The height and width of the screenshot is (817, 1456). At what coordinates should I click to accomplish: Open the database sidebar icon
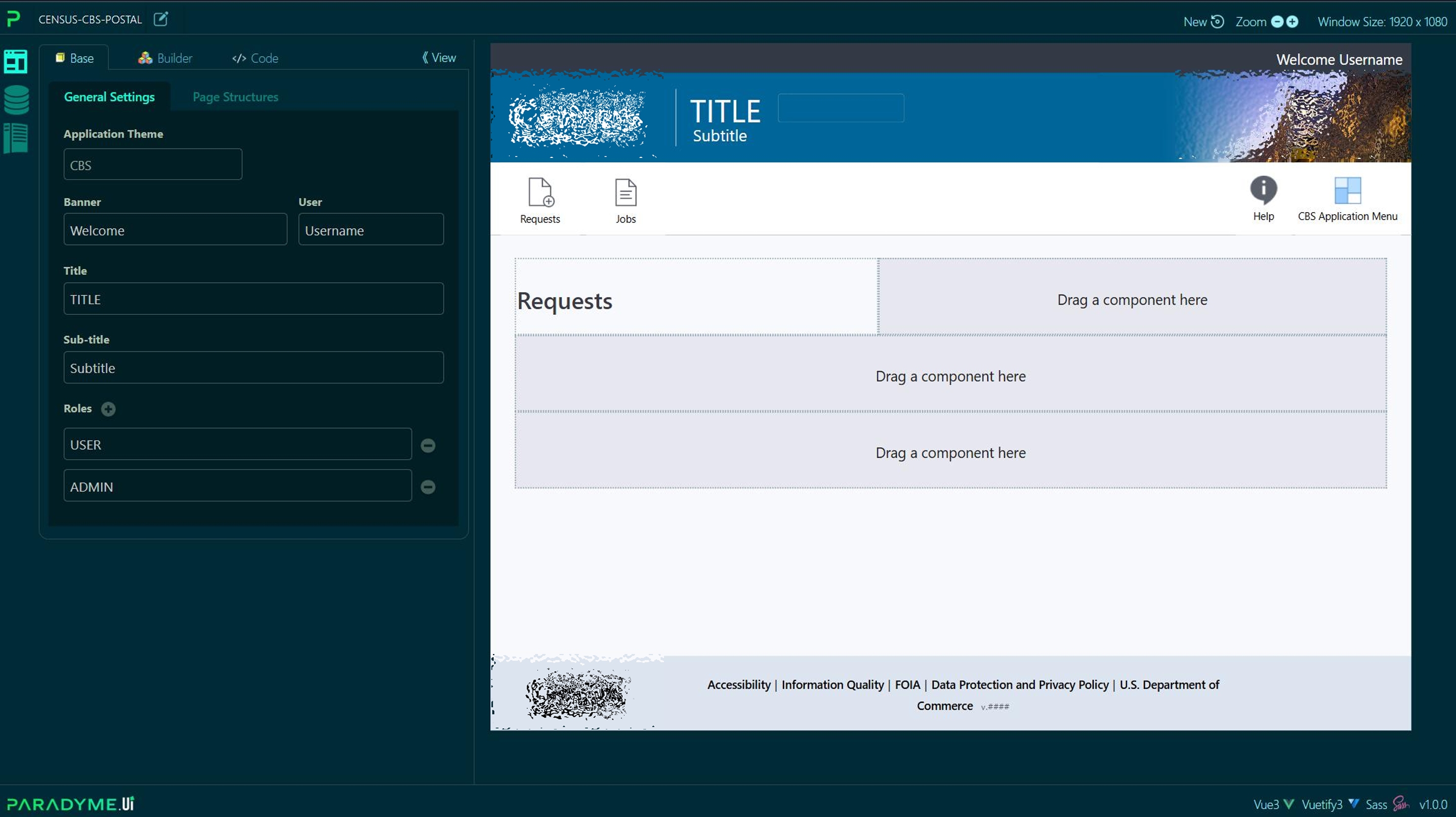tap(16, 100)
